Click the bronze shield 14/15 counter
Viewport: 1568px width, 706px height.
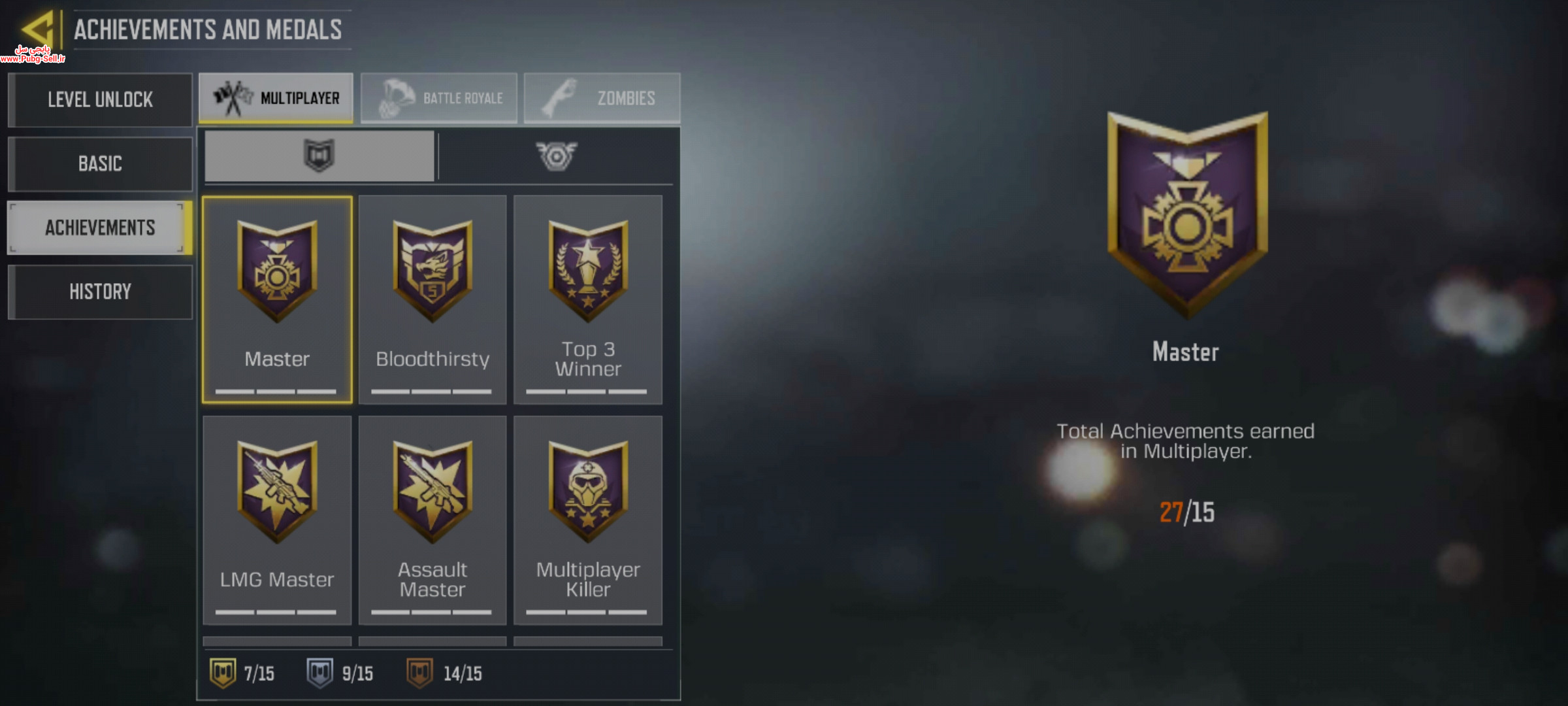[x=444, y=673]
